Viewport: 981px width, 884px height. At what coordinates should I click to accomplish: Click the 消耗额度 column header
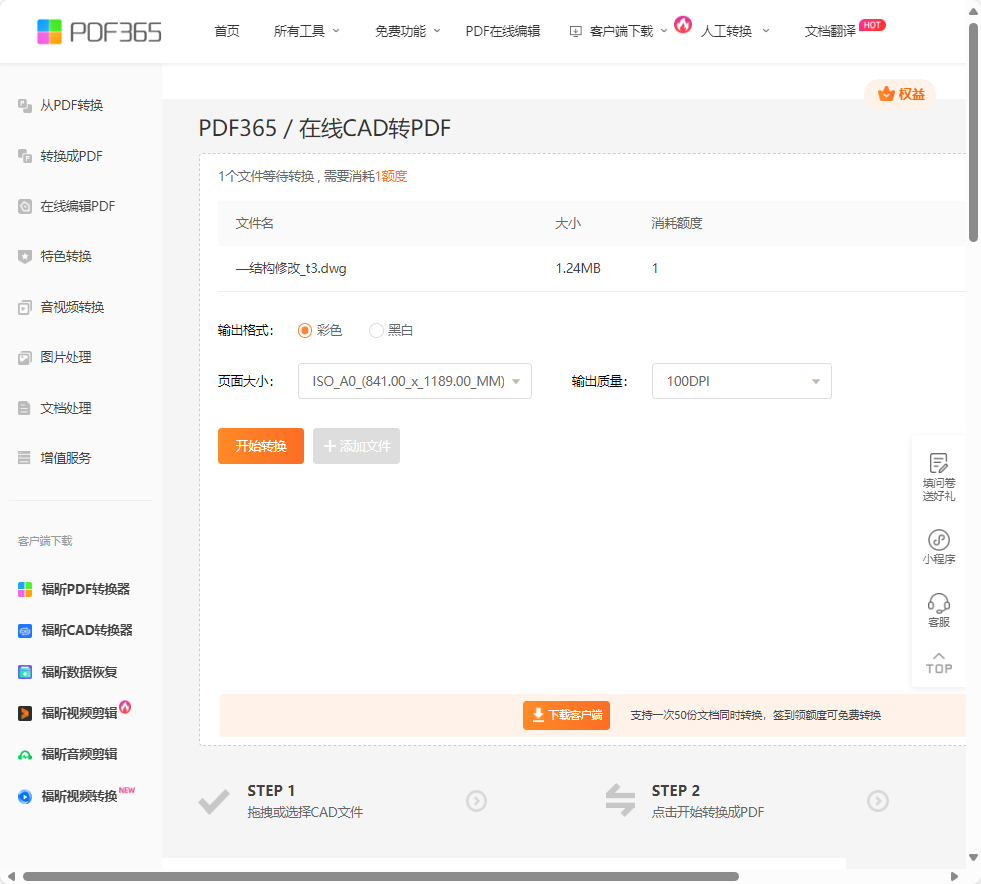tap(677, 223)
